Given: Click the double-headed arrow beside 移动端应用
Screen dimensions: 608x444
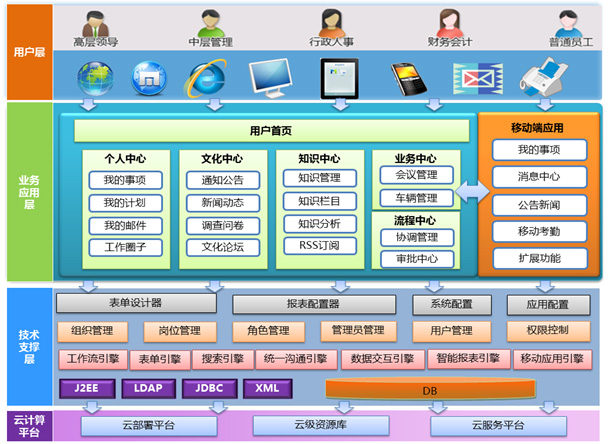Looking at the screenshot, I should point(472,191).
